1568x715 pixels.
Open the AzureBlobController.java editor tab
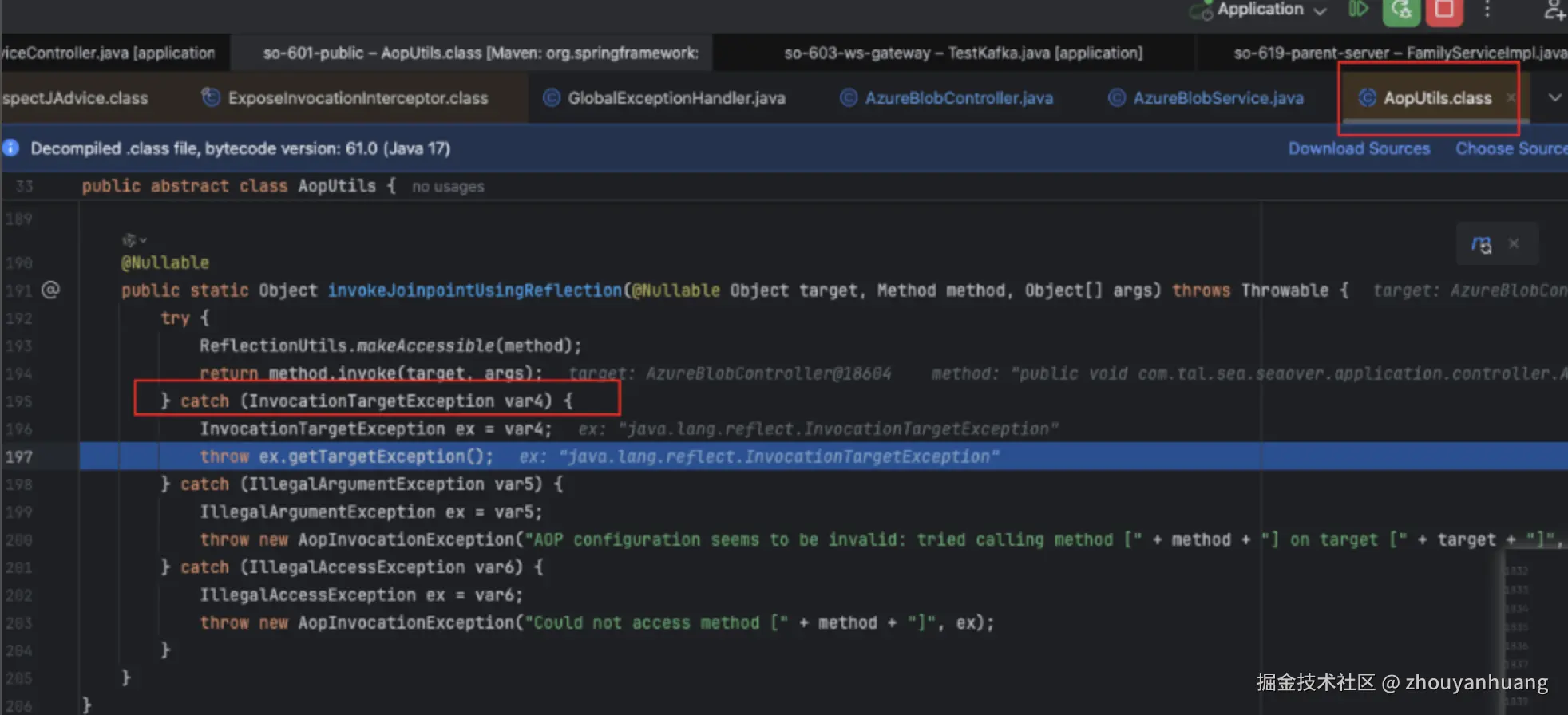[947, 97]
